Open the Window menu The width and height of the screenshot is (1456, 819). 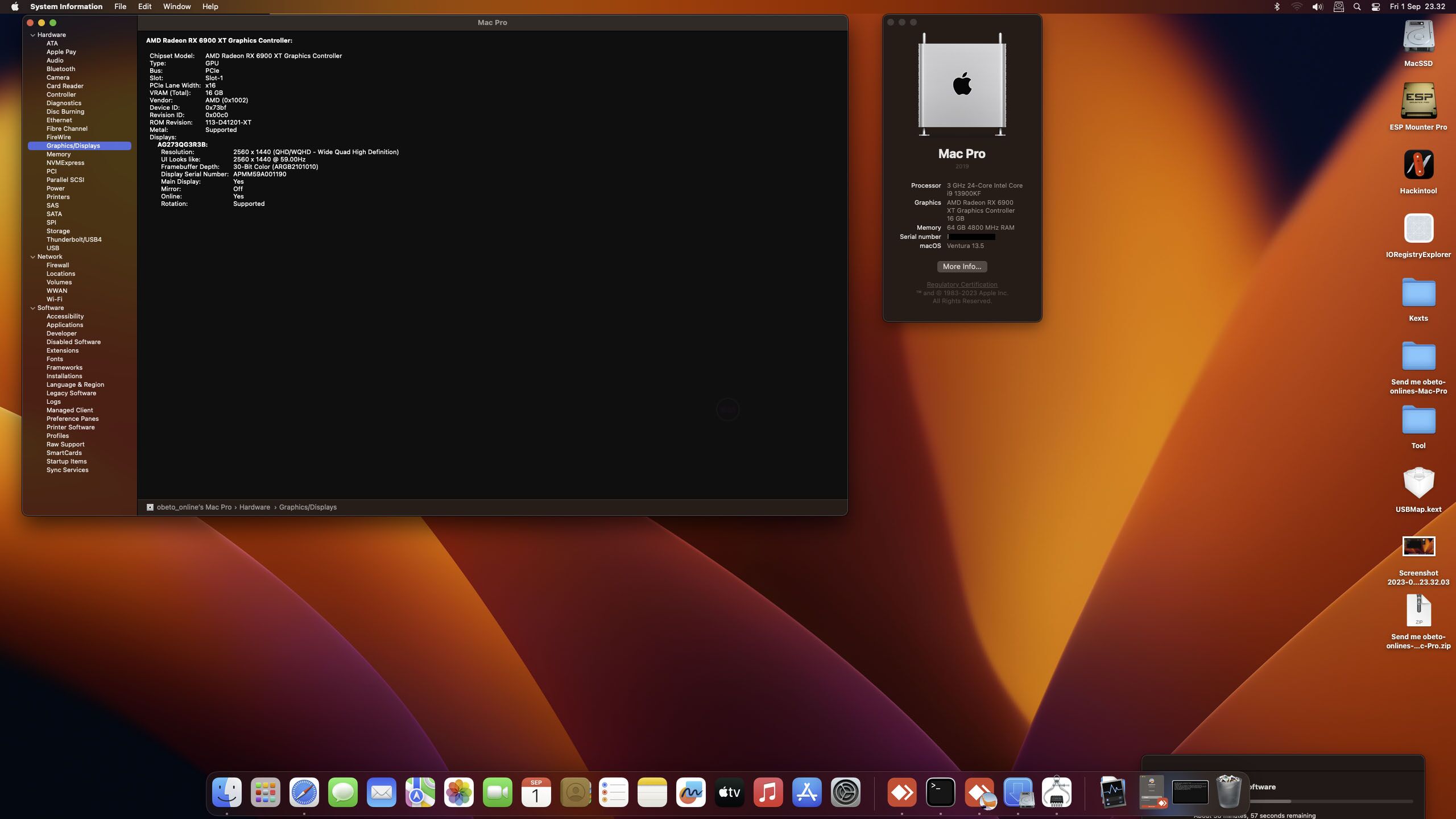pos(176,7)
